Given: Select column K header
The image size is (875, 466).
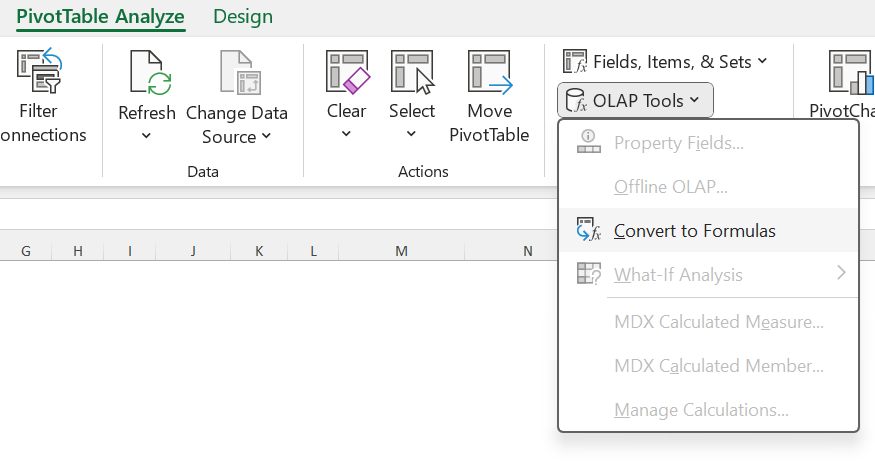Looking at the screenshot, I should point(259,251).
